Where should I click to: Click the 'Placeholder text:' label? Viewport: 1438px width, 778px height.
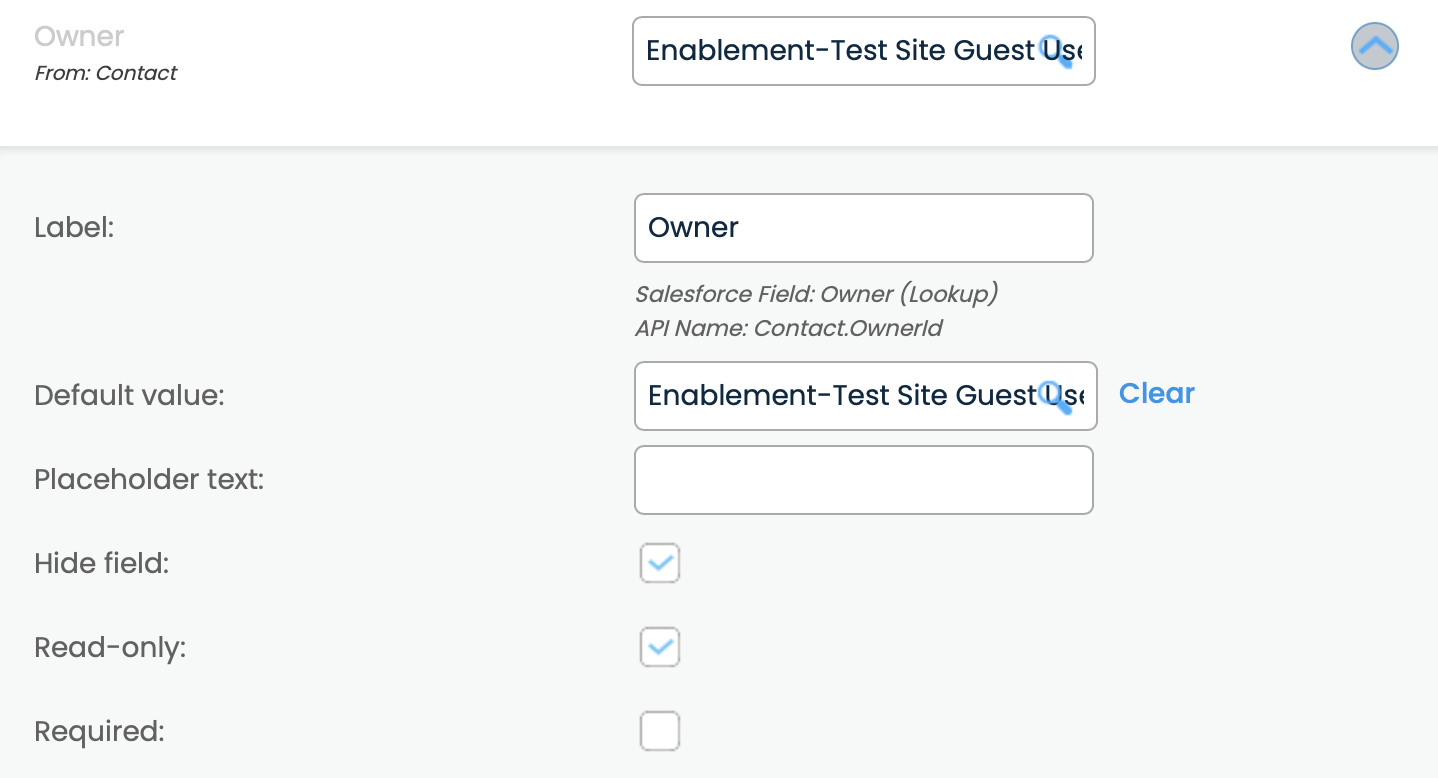[149, 480]
